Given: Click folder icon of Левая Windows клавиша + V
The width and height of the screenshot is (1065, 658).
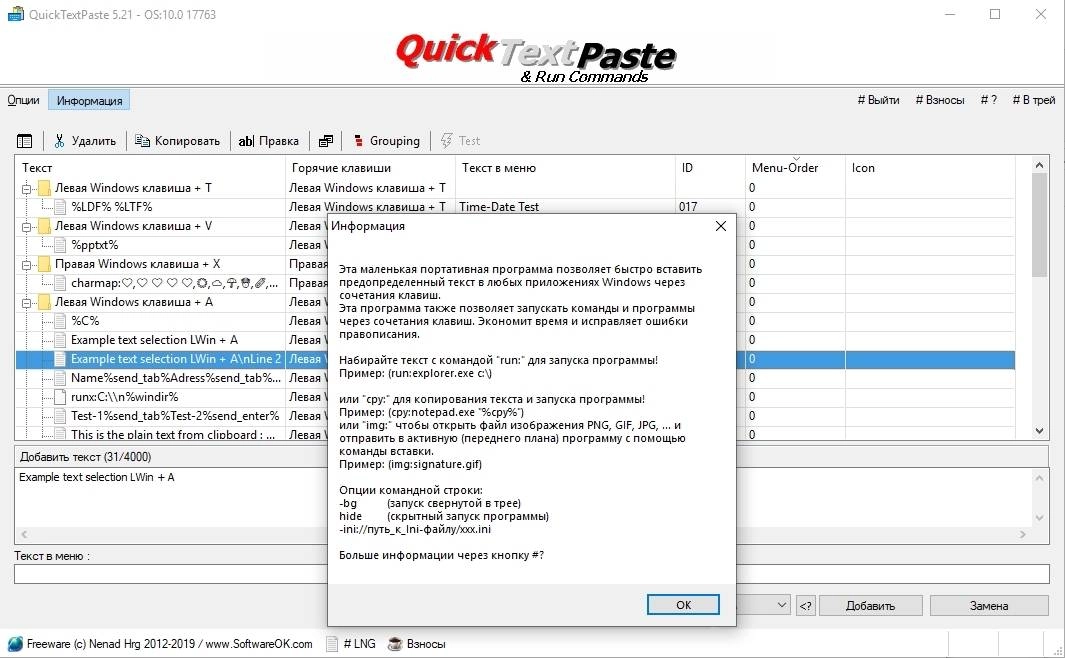Looking at the screenshot, I should pos(44,226).
